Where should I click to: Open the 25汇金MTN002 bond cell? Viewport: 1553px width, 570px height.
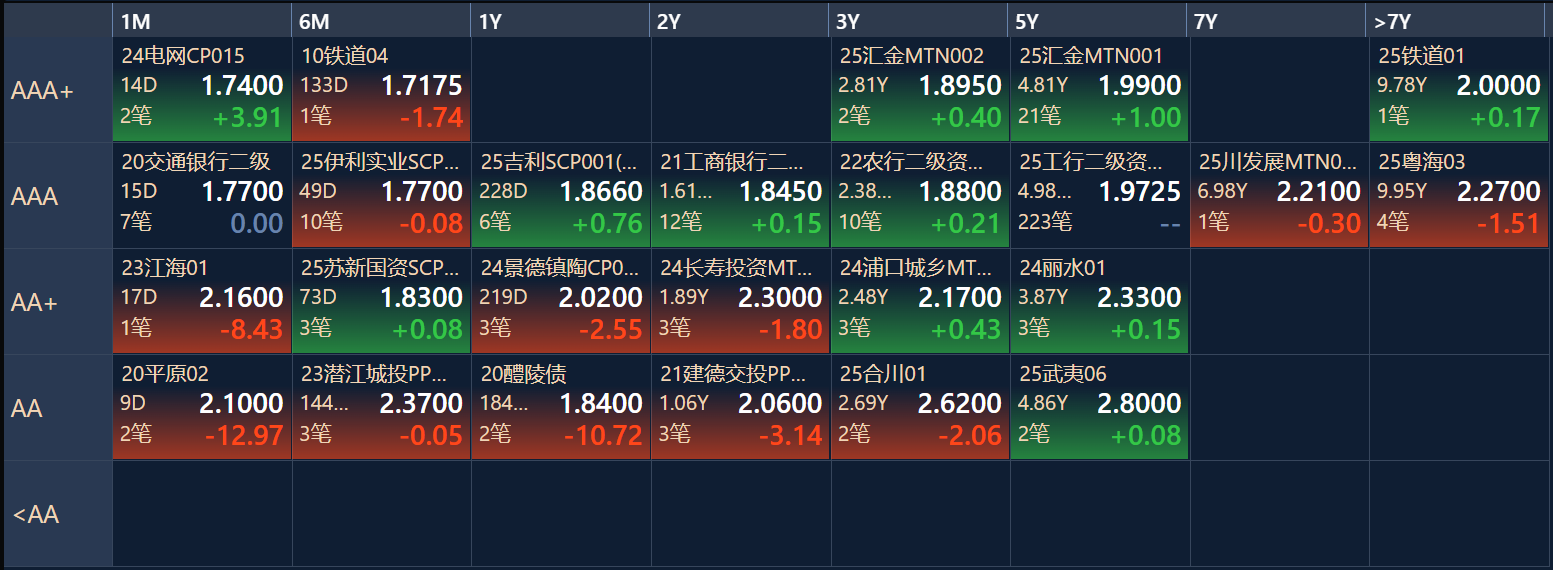click(x=920, y=91)
